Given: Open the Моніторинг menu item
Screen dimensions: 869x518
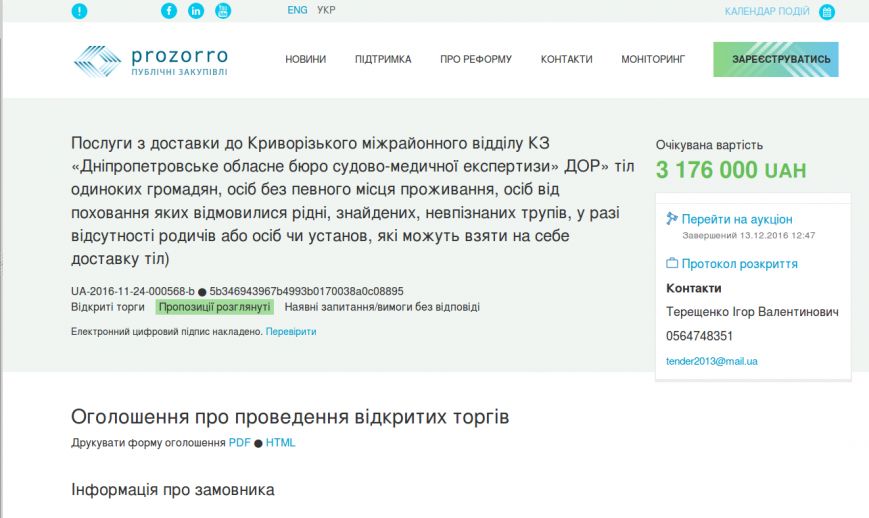Looking at the screenshot, I should (x=653, y=59).
